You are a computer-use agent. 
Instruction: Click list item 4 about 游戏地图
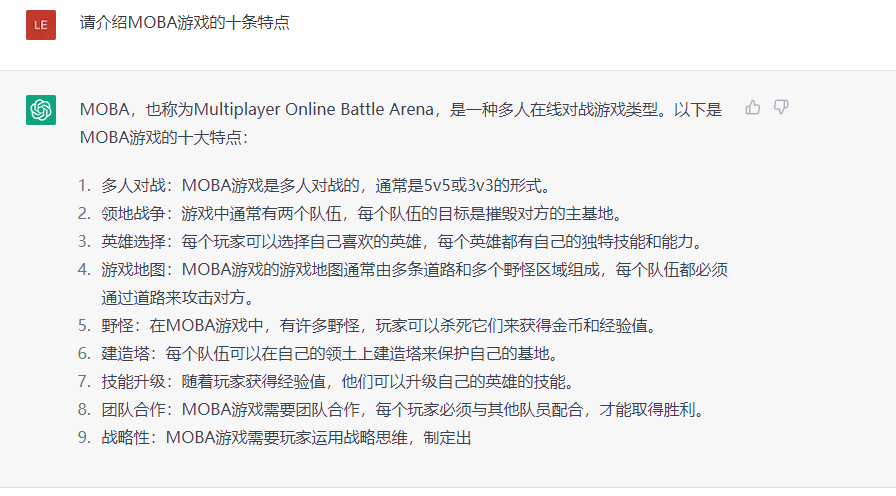[x=414, y=283]
